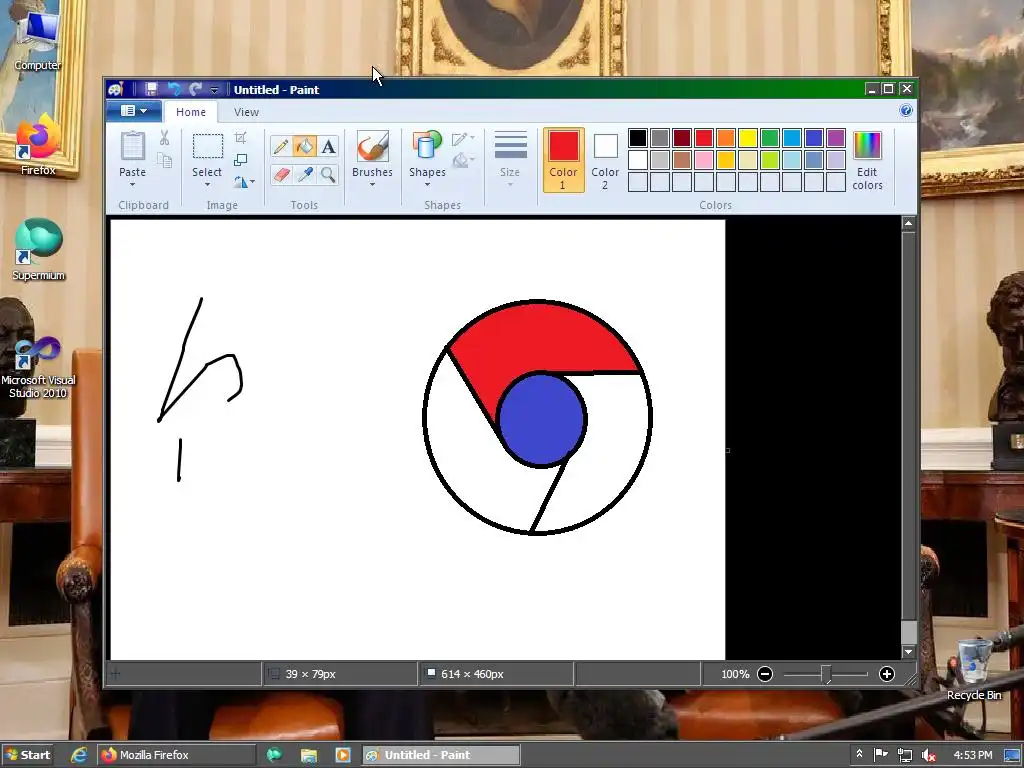Click the Edit colors button
This screenshot has width=1024, height=768.
point(867,160)
